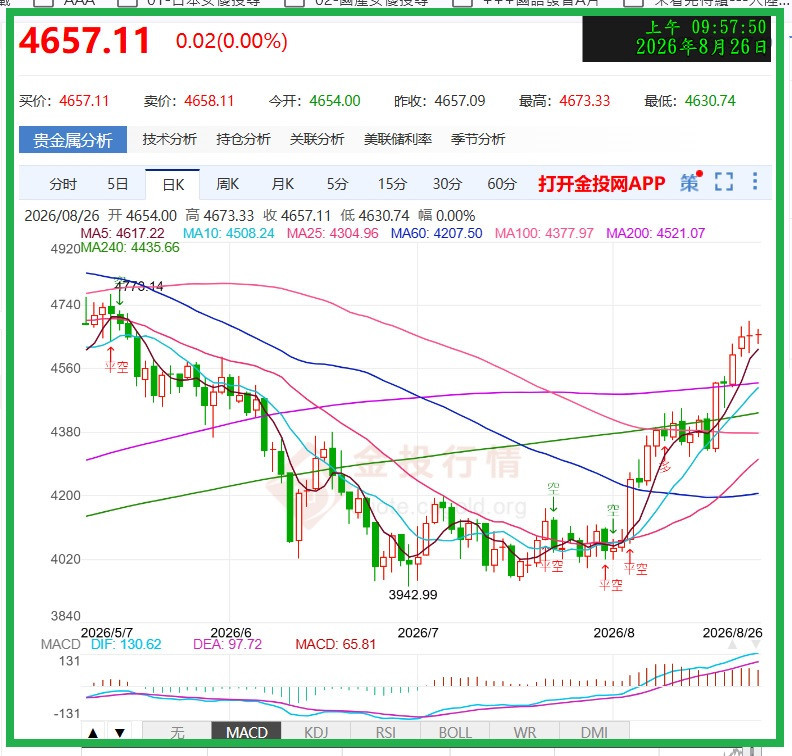792x756 pixels.
Task: Open the three-dot more options menu
Action: 755,181
